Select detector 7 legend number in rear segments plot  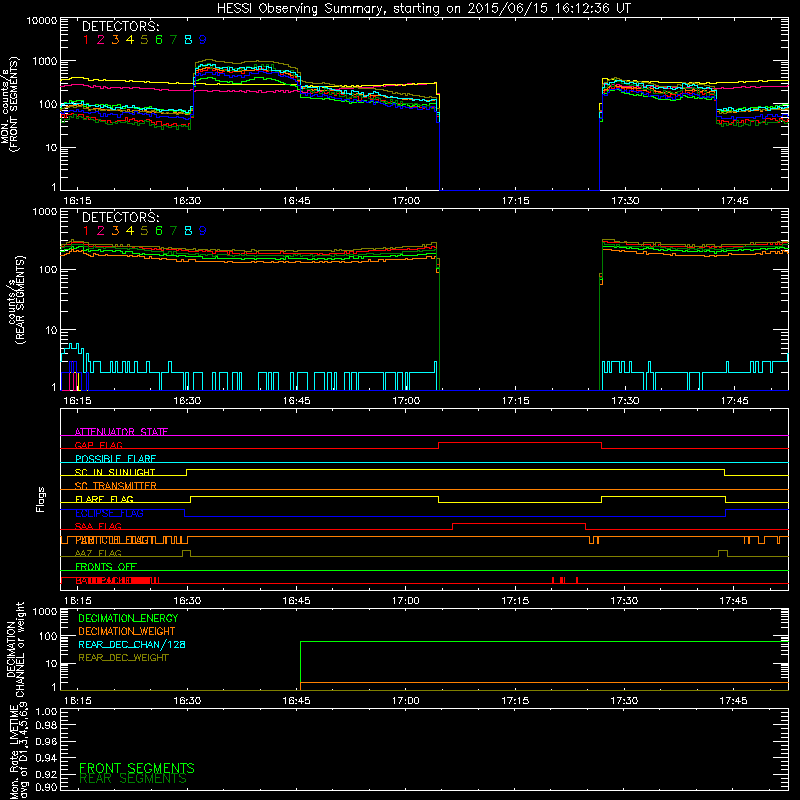[x=173, y=231]
